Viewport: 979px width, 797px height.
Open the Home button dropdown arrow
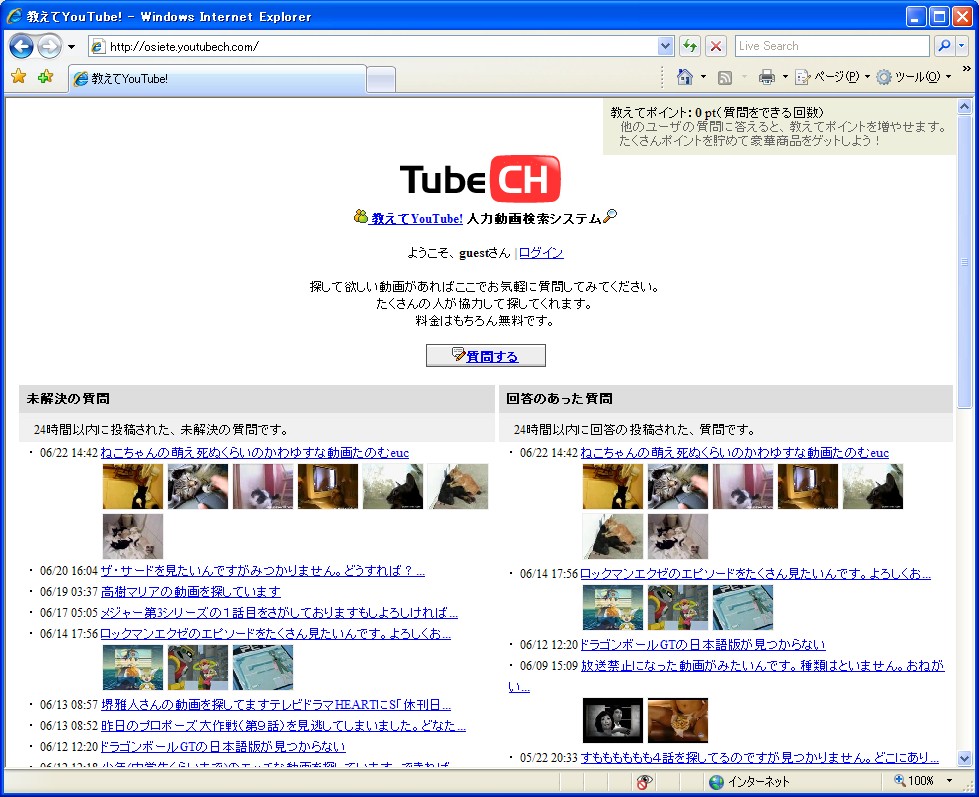tap(704, 77)
